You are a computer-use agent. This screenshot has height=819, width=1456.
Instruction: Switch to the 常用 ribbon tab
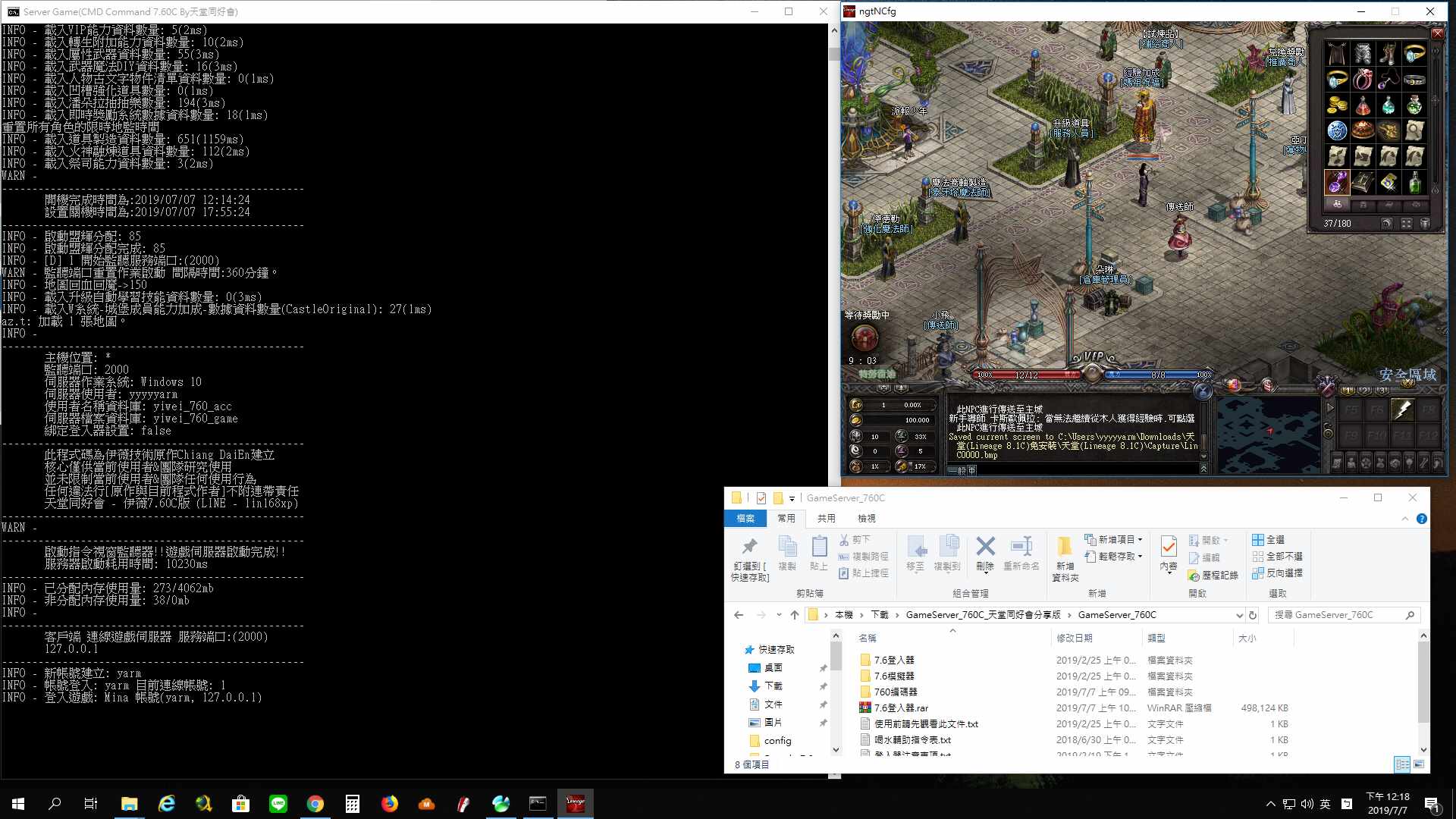[786, 519]
